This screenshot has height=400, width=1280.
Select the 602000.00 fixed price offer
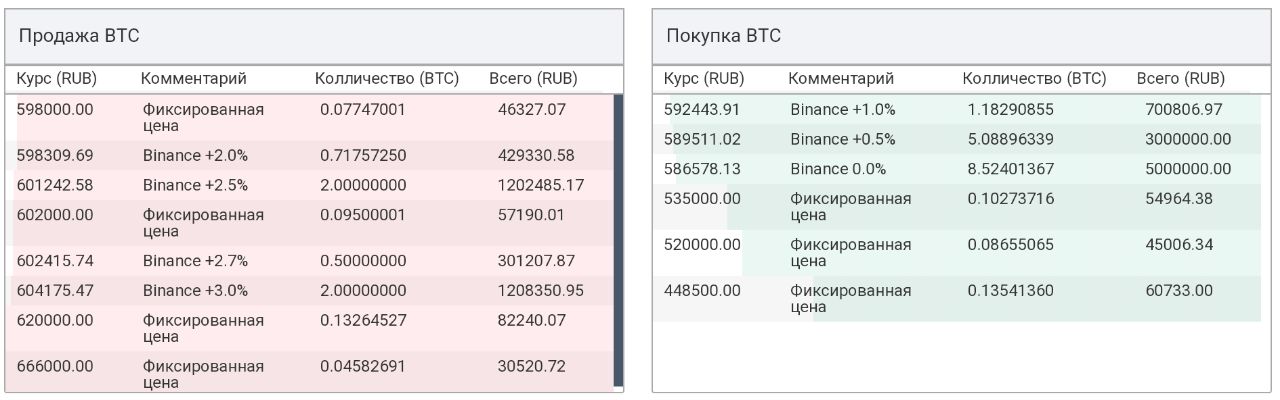click(x=309, y=223)
